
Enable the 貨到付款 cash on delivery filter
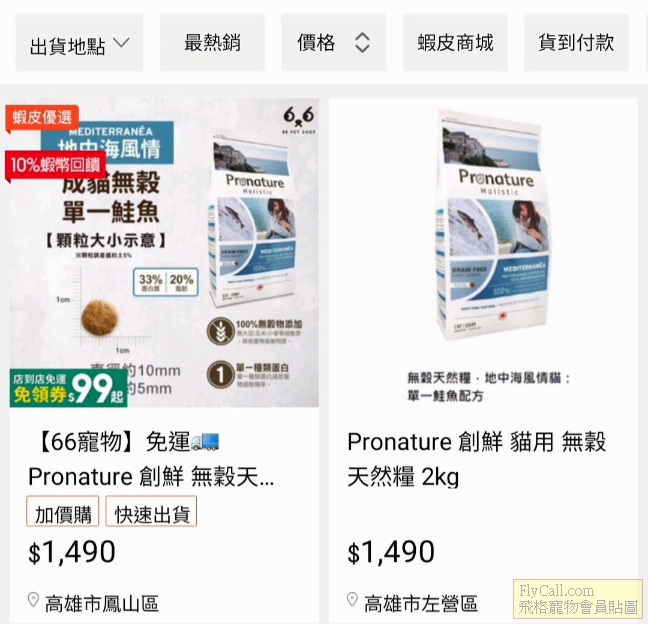tap(577, 43)
